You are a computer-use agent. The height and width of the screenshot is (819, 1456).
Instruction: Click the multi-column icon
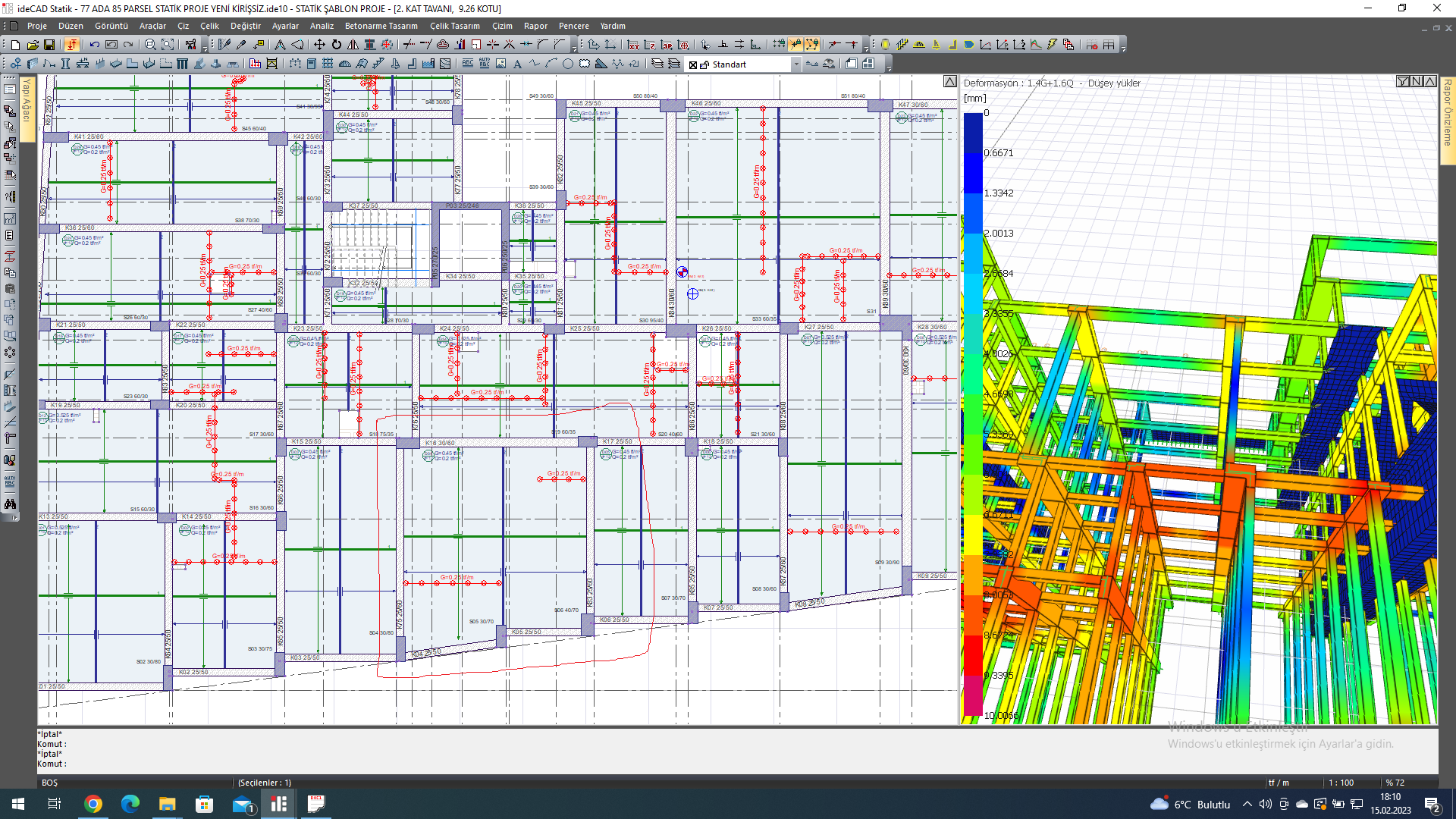click(x=183, y=64)
